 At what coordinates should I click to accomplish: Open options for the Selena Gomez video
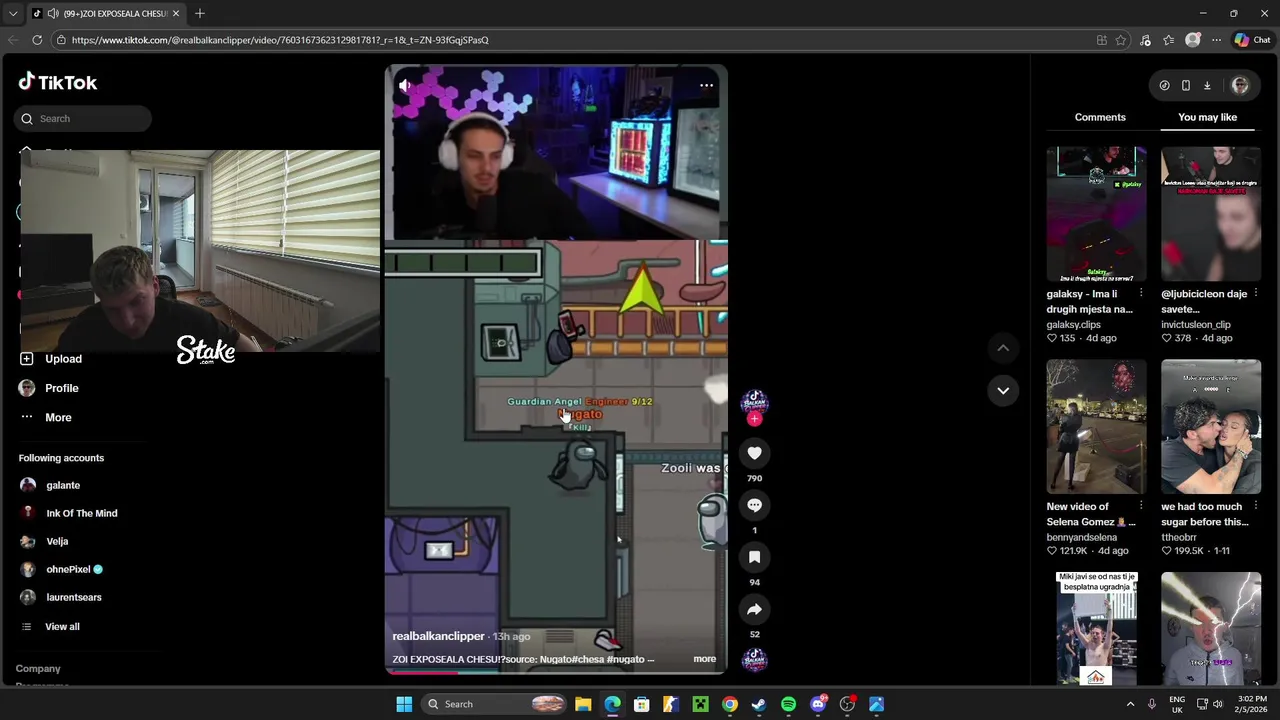[1141, 507]
